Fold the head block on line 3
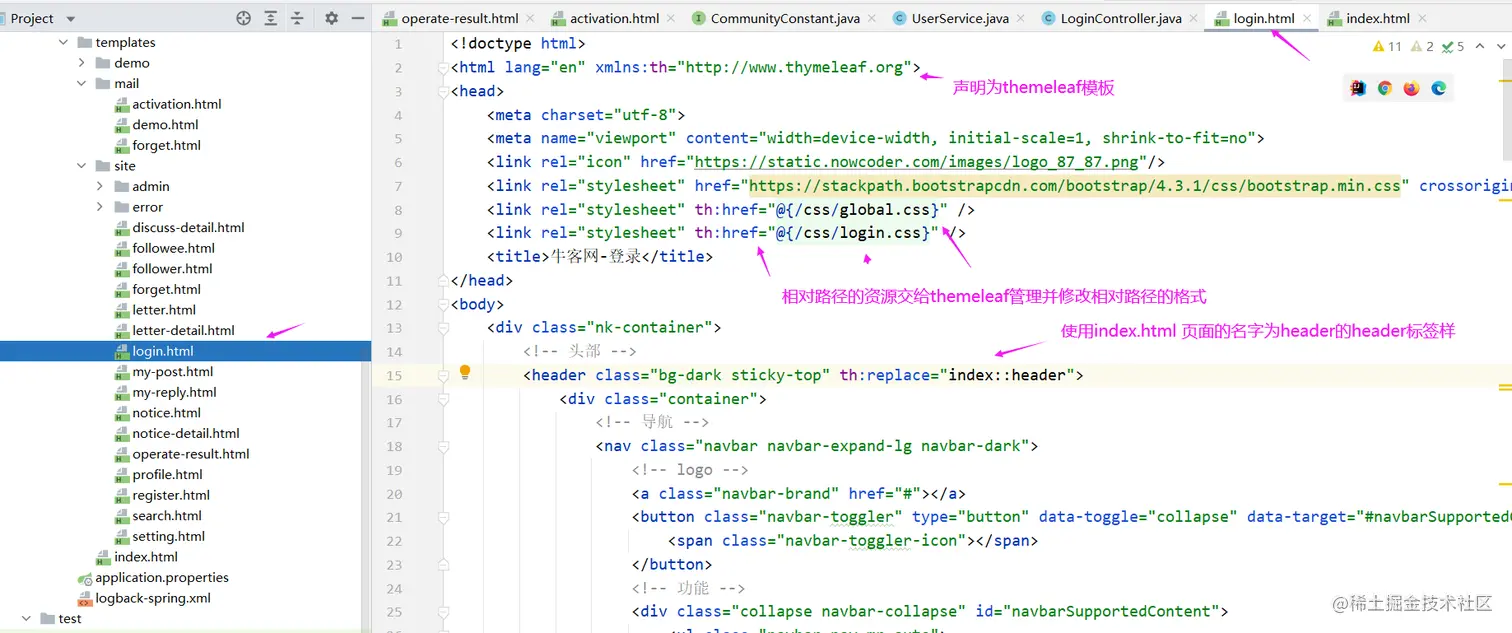 click(443, 91)
